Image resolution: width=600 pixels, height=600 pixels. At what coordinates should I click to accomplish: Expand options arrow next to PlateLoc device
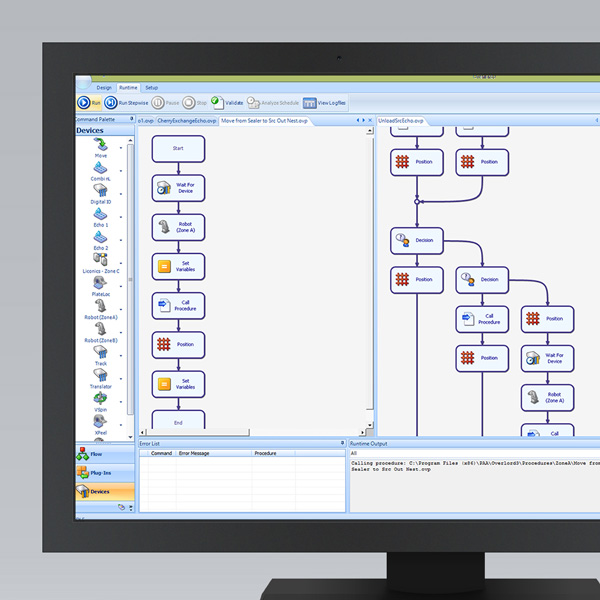click(x=121, y=286)
